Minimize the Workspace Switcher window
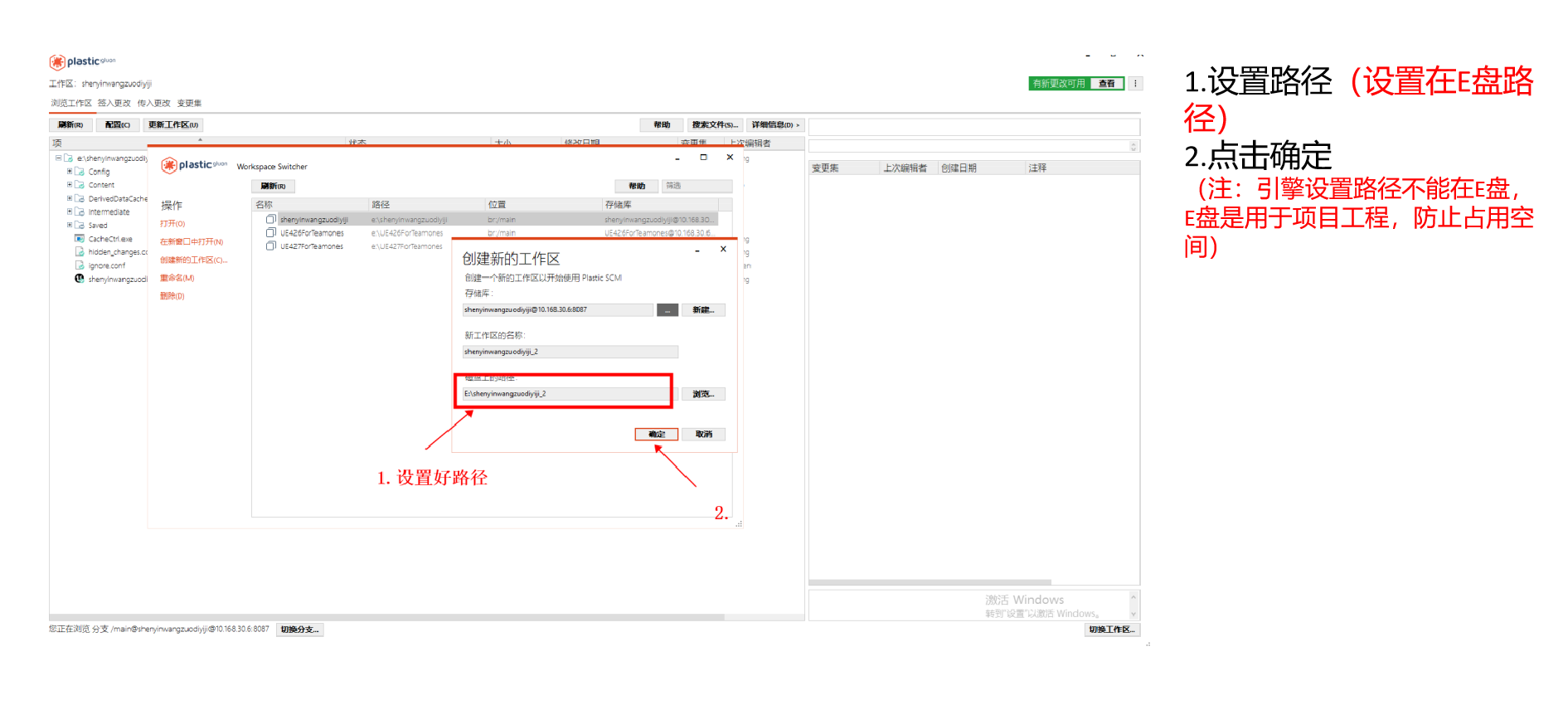Viewport: 1568px width, 705px height. click(x=677, y=158)
